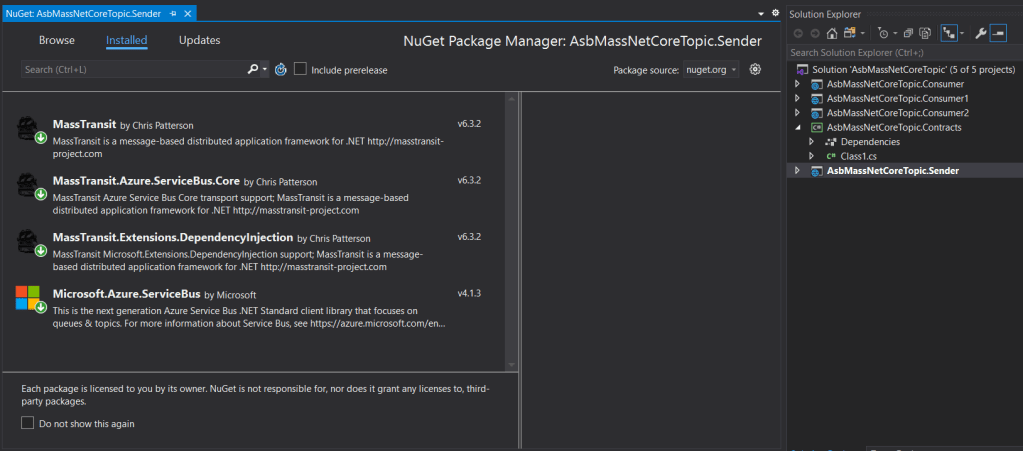Collapse the AsbMassNetCoreTopic.Contracts project node

(797, 128)
